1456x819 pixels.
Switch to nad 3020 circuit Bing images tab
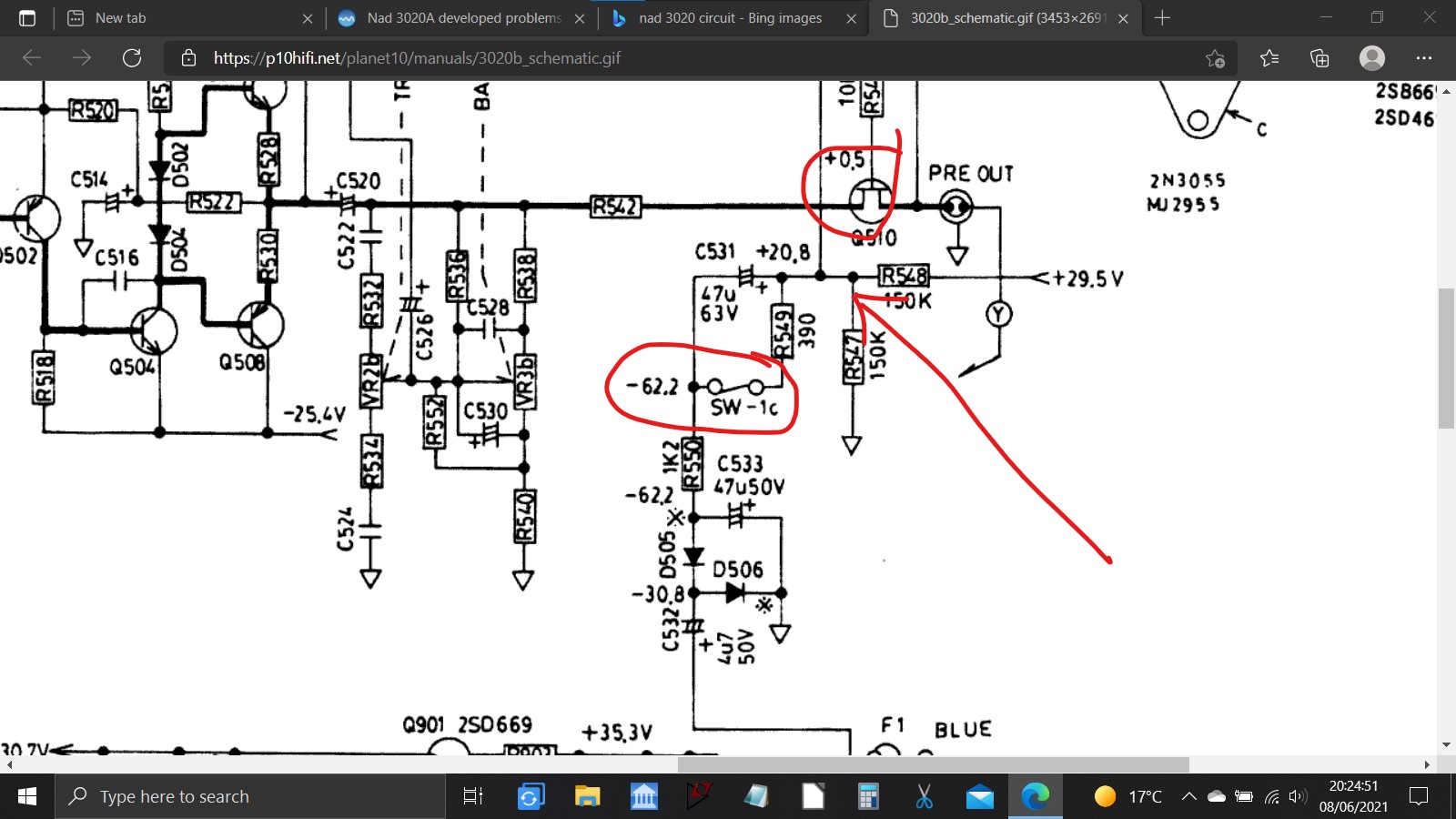coord(733,18)
